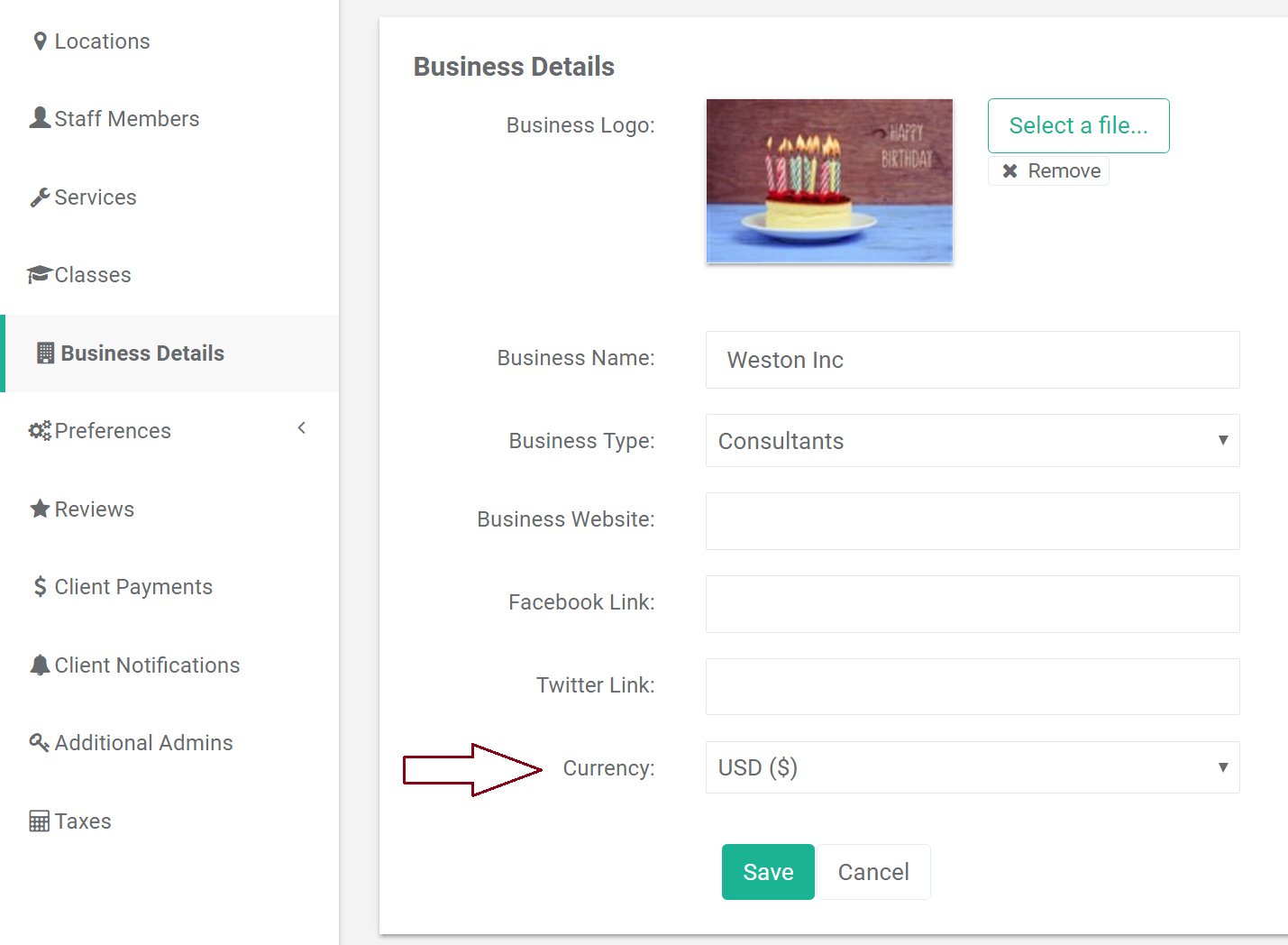Image resolution: width=1288 pixels, height=945 pixels.
Task: Open the Business Type dropdown
Action: click(x=972, y=441)
